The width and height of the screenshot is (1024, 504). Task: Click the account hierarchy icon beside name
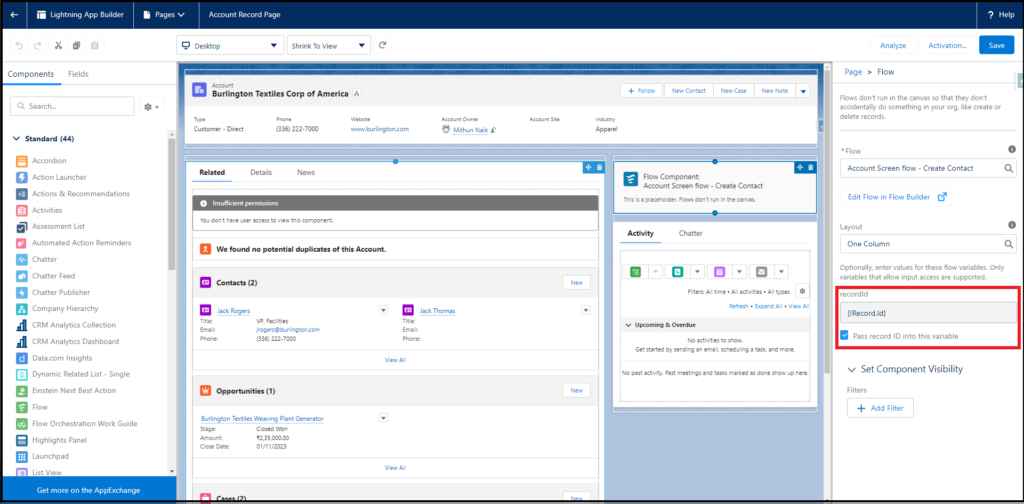357,93
